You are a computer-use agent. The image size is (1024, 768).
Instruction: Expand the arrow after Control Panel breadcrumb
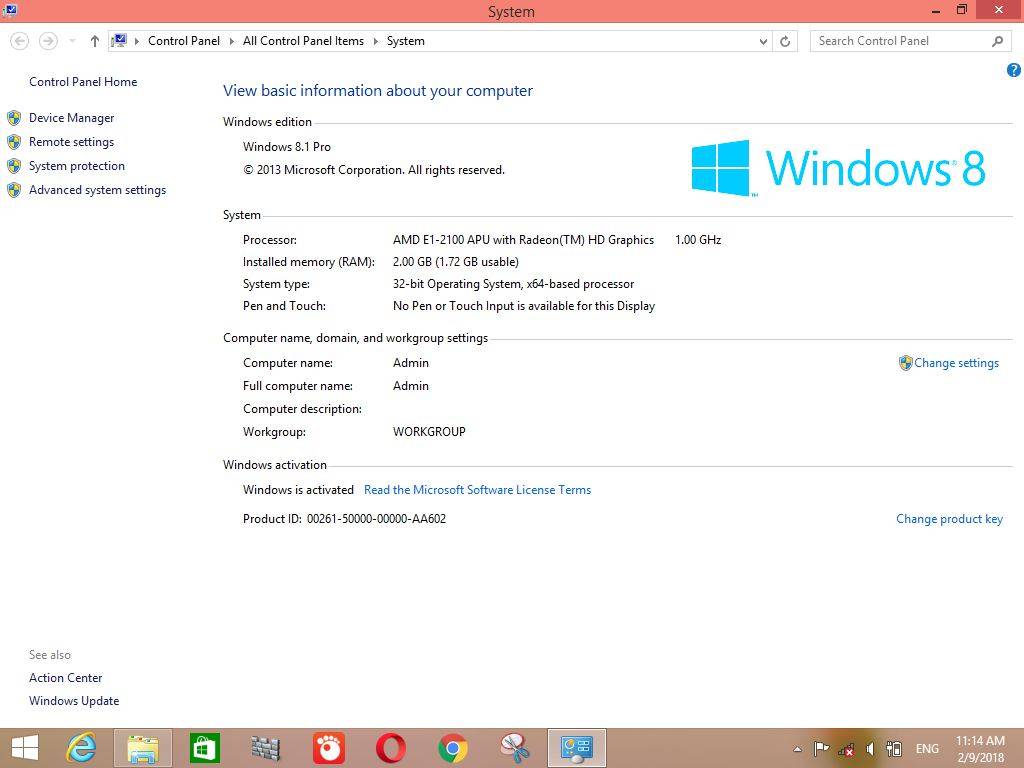point(231,41)
